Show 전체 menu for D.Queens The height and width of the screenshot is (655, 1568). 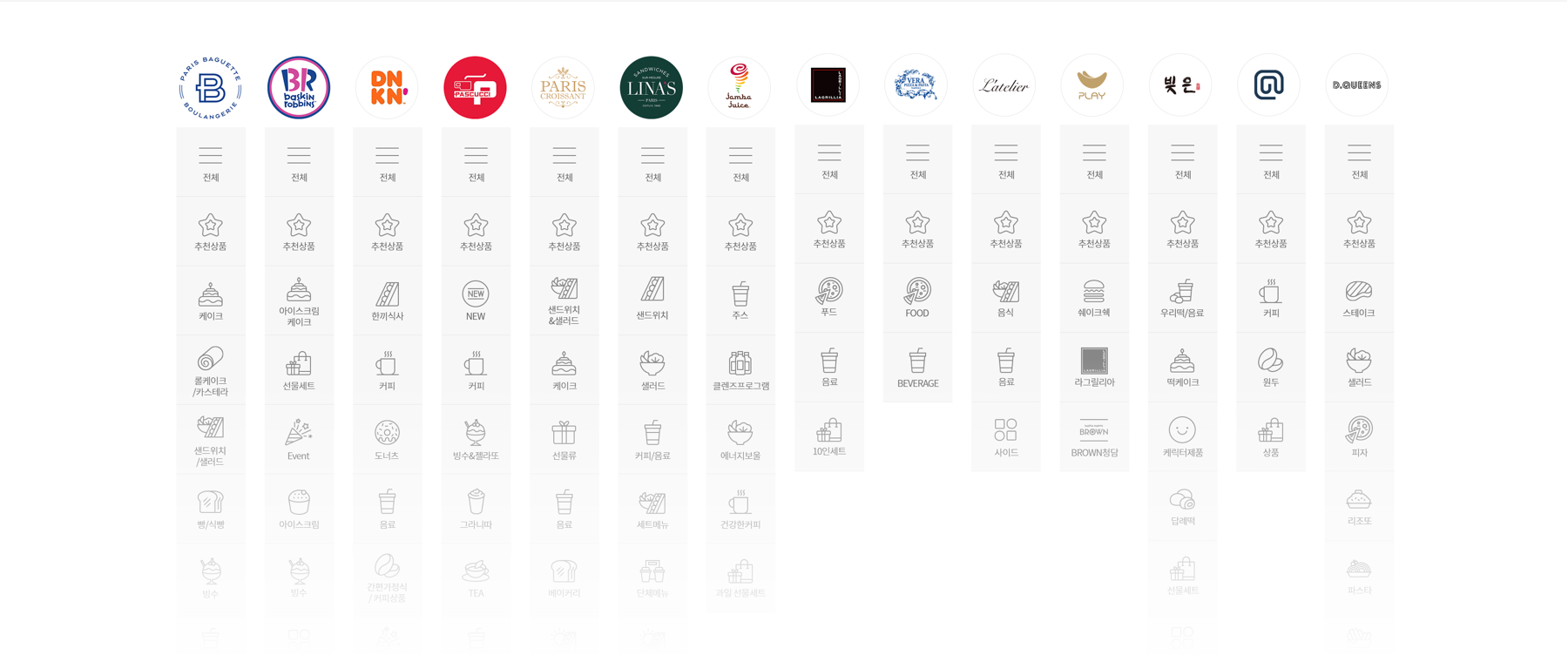click(x=1359, y=159)
